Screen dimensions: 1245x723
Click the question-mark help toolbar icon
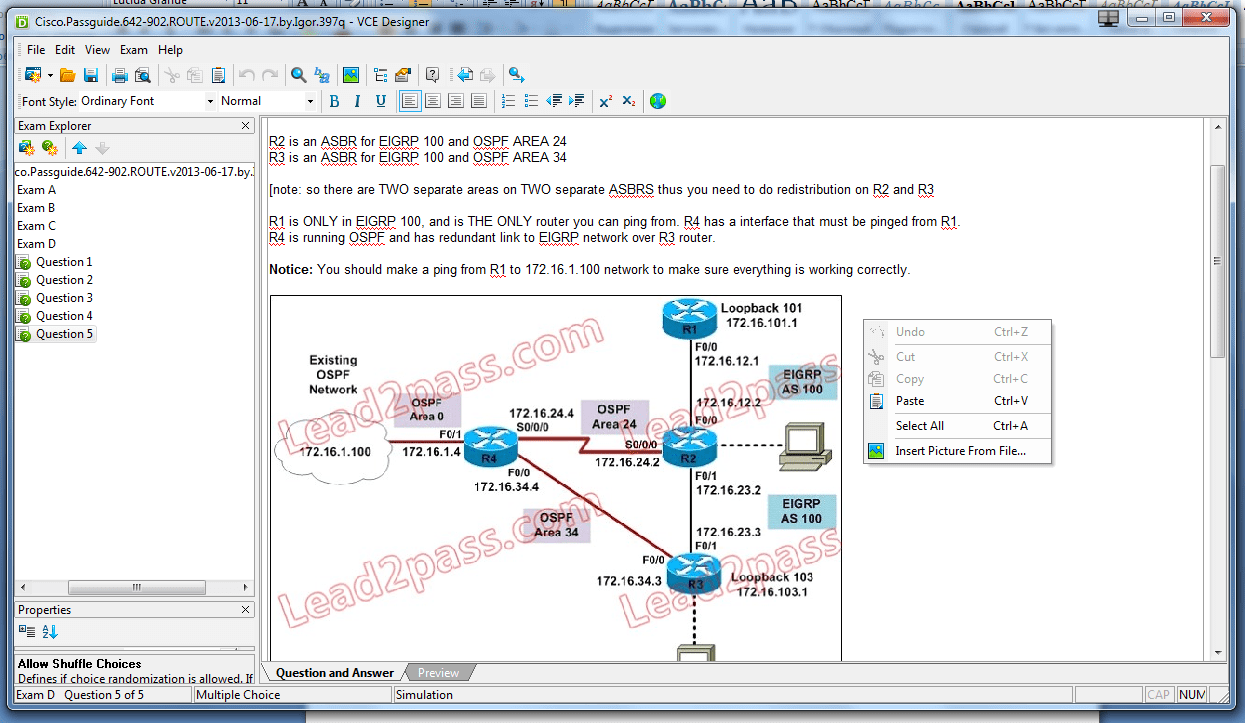click(x=433, y=75)
